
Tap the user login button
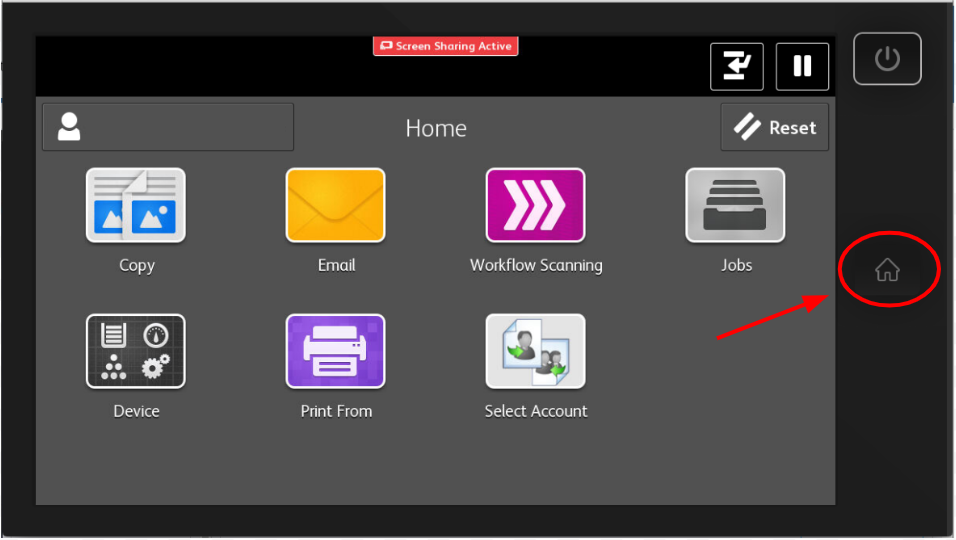click(168, 127)
